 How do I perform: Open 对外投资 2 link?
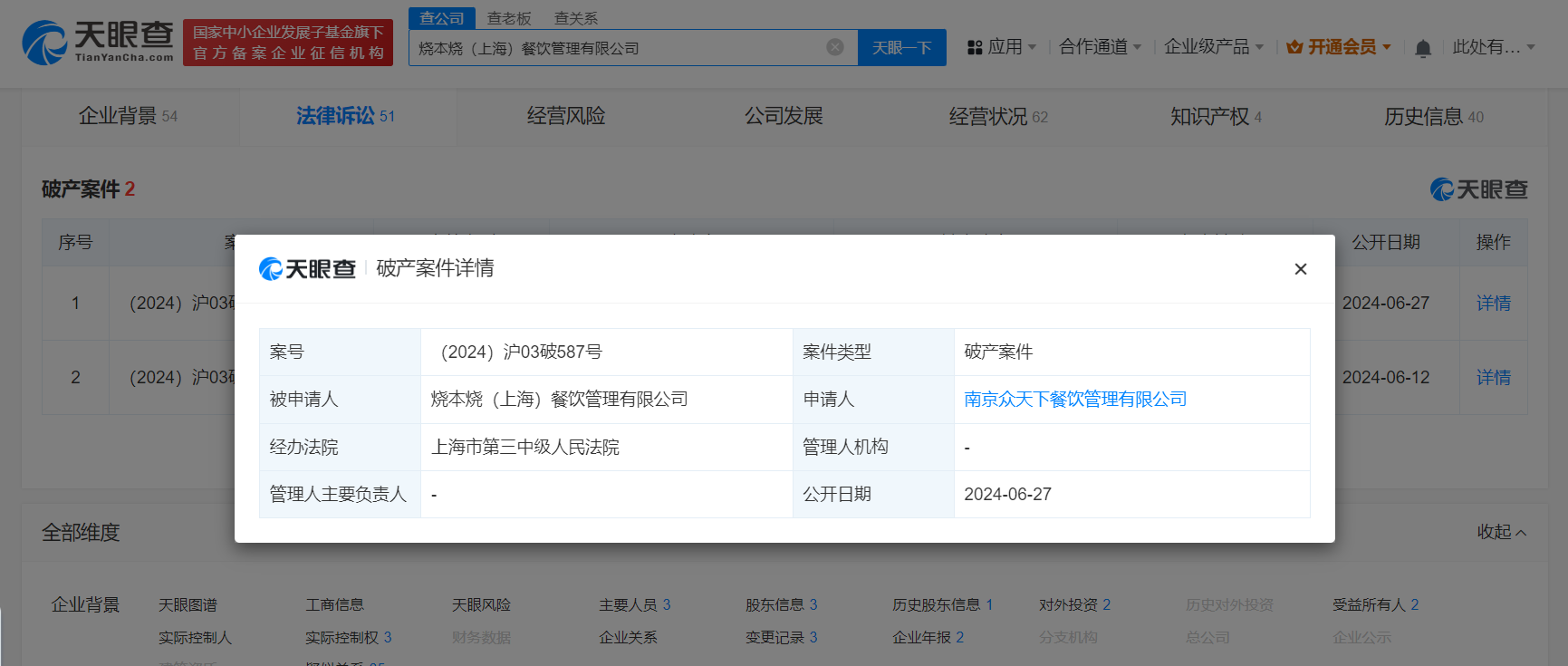pyautogui.click(x=1074, y=604)
